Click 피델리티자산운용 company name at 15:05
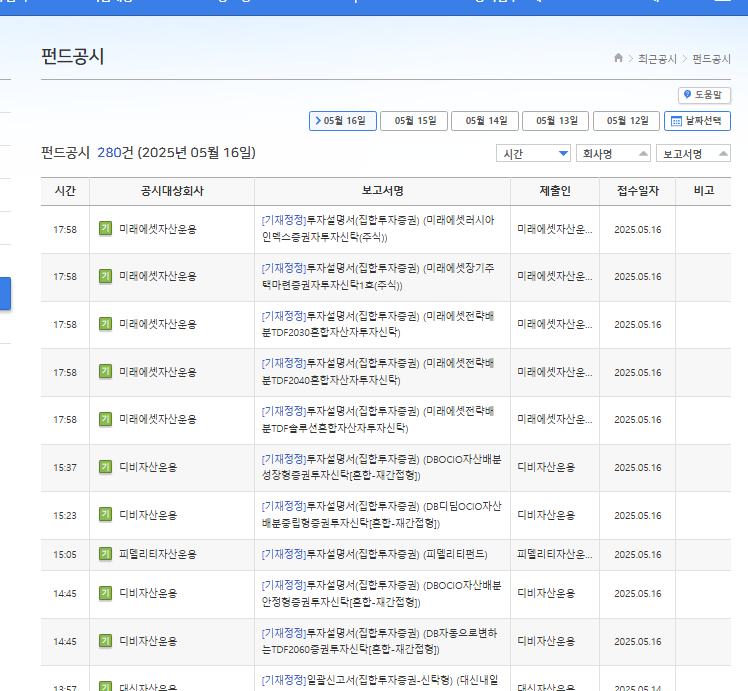The width and height of the screenshot is (748, 691). click(x=157, y=554)
